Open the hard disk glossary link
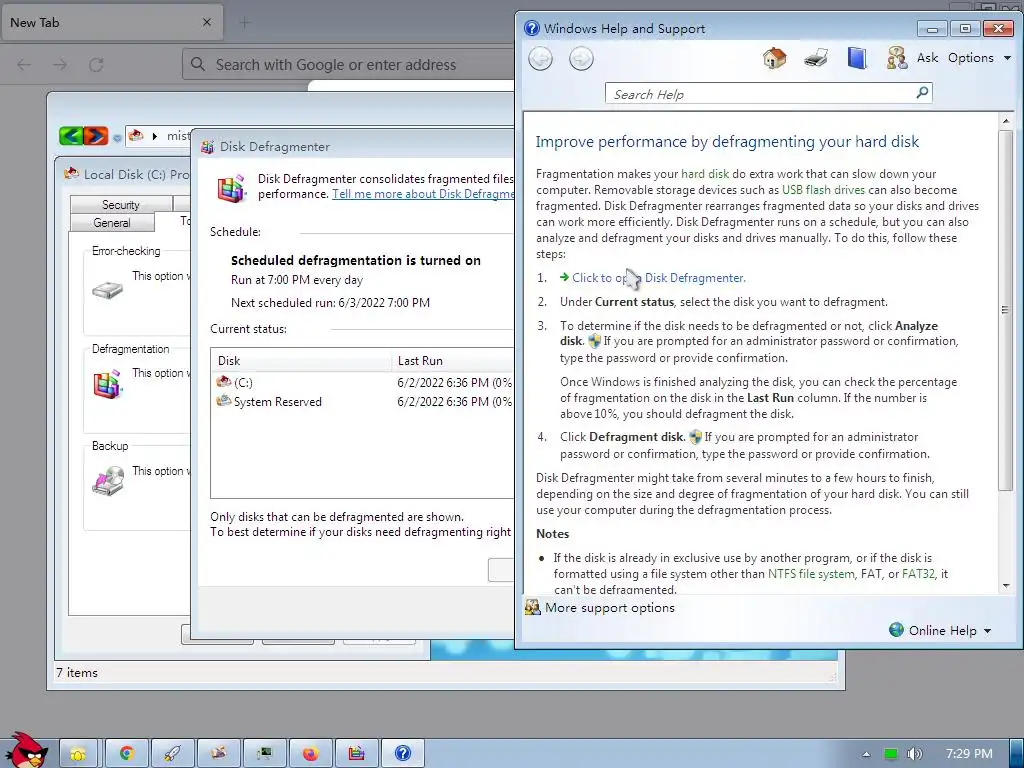The width and height of the screenshot is (1024, 768). (x=705, y=174)
